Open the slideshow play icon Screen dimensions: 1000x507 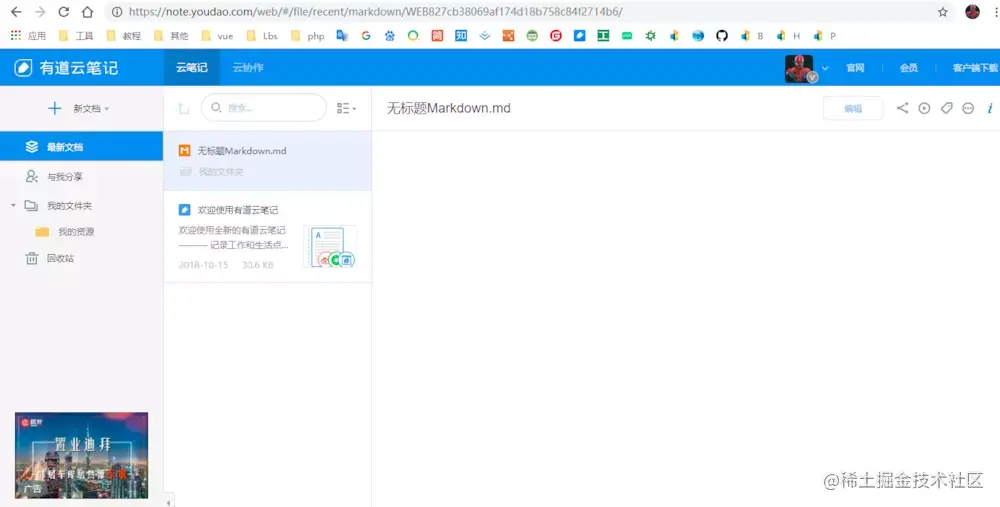924,108
